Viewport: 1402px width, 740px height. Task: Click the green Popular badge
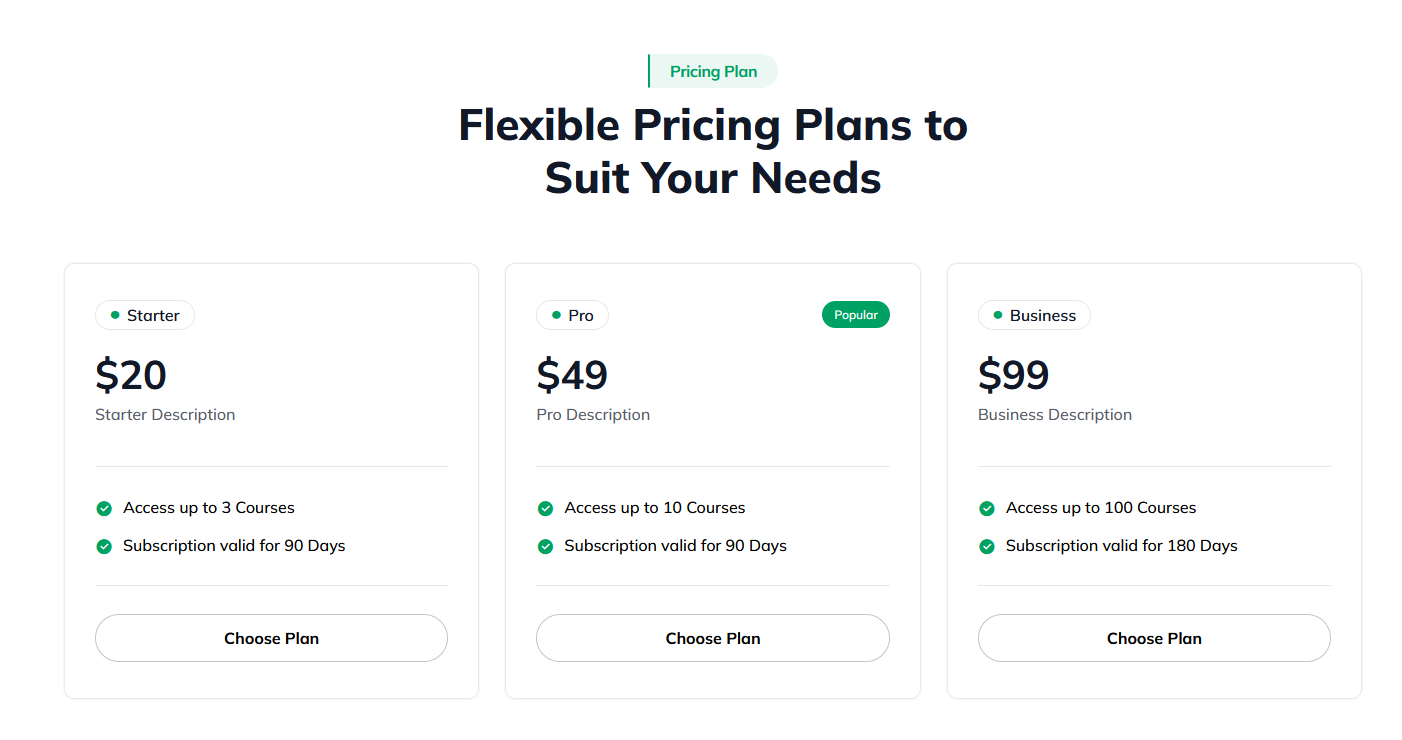click(855, 315)
